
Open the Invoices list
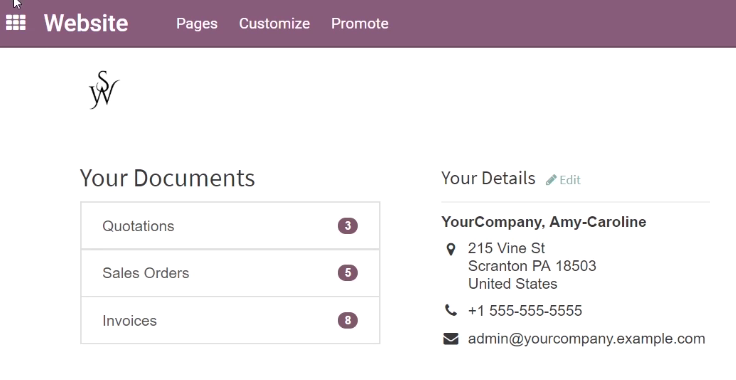pos(230,320)
